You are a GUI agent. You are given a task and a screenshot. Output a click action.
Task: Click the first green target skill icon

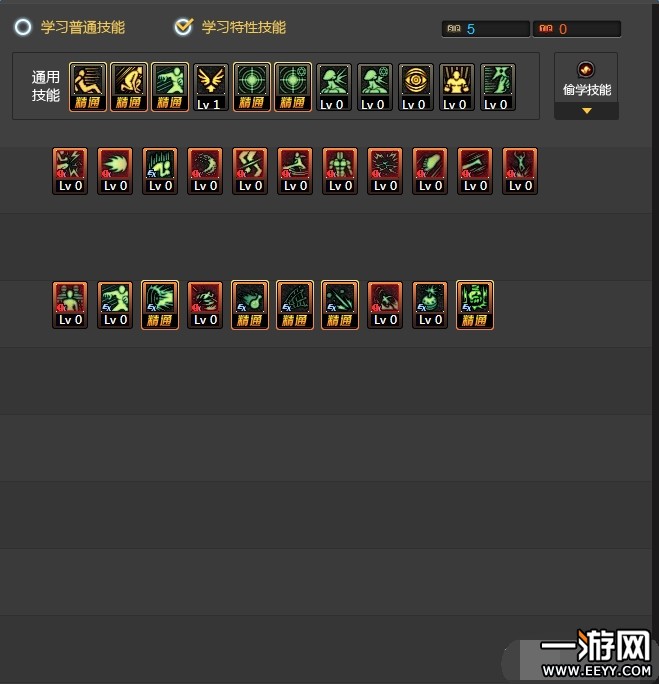point(252,87)
